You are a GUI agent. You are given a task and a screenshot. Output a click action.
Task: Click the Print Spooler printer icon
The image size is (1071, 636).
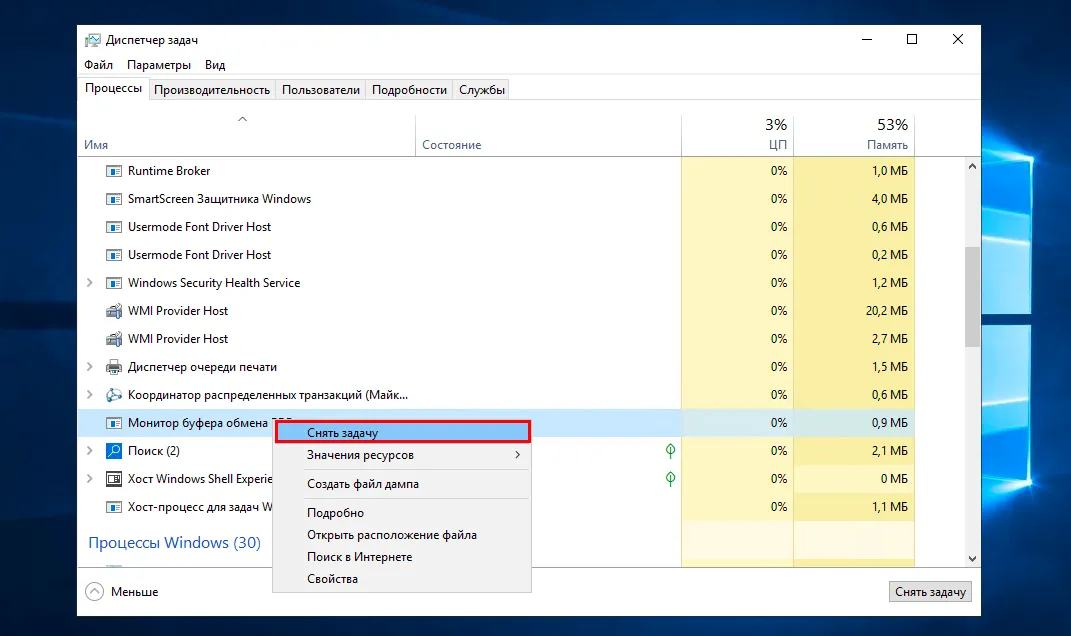pyautogui.click(x=114, y=367)
